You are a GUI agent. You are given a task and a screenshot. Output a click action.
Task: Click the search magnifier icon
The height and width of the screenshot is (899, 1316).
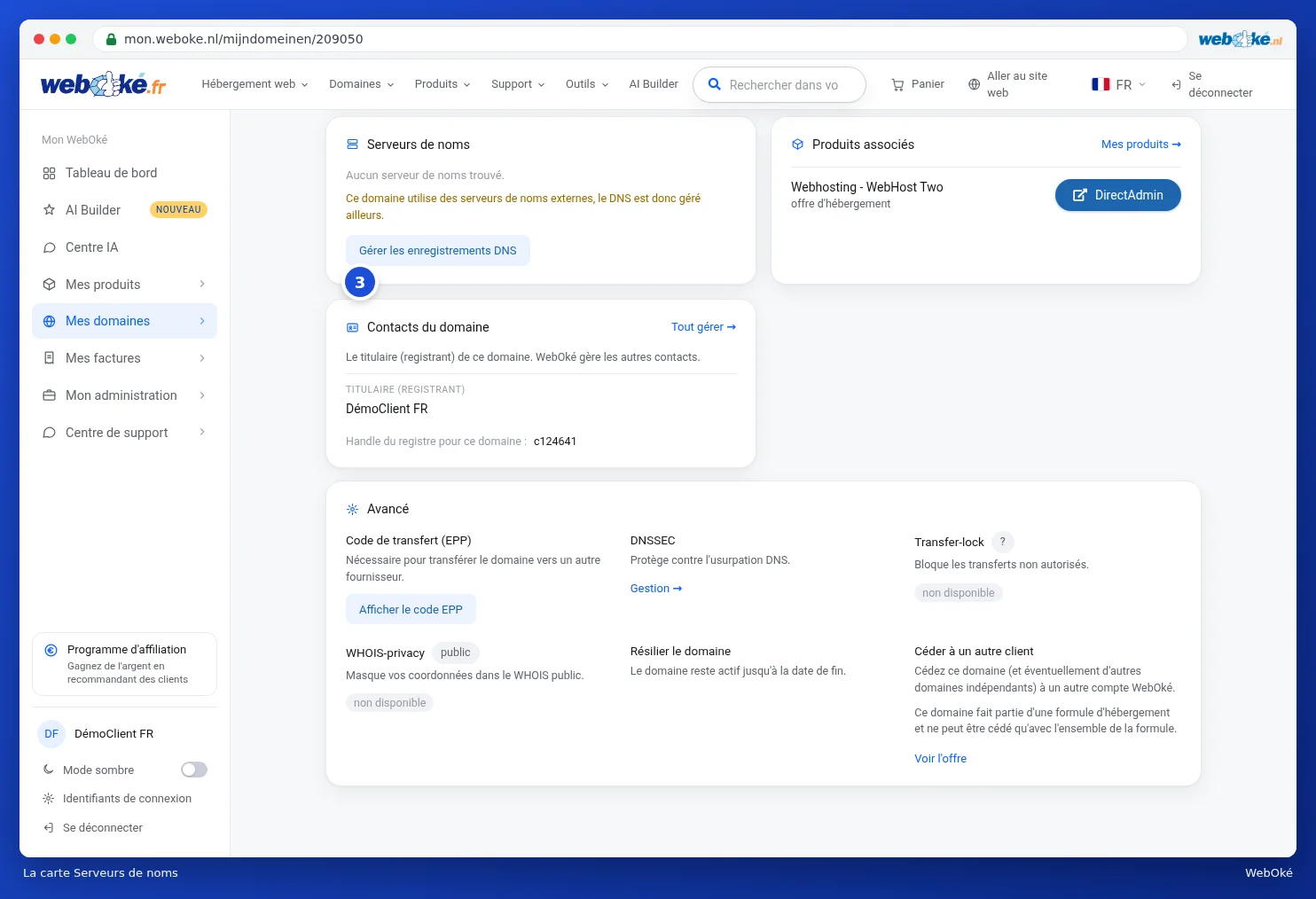(x=714, y=84)
